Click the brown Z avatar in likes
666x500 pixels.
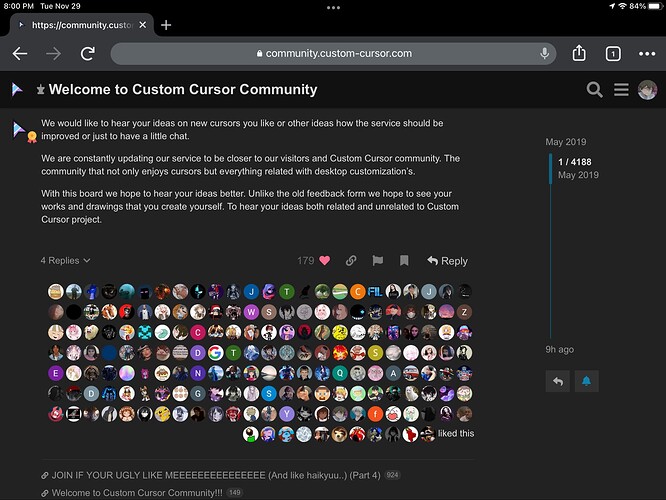click(464, 312)
